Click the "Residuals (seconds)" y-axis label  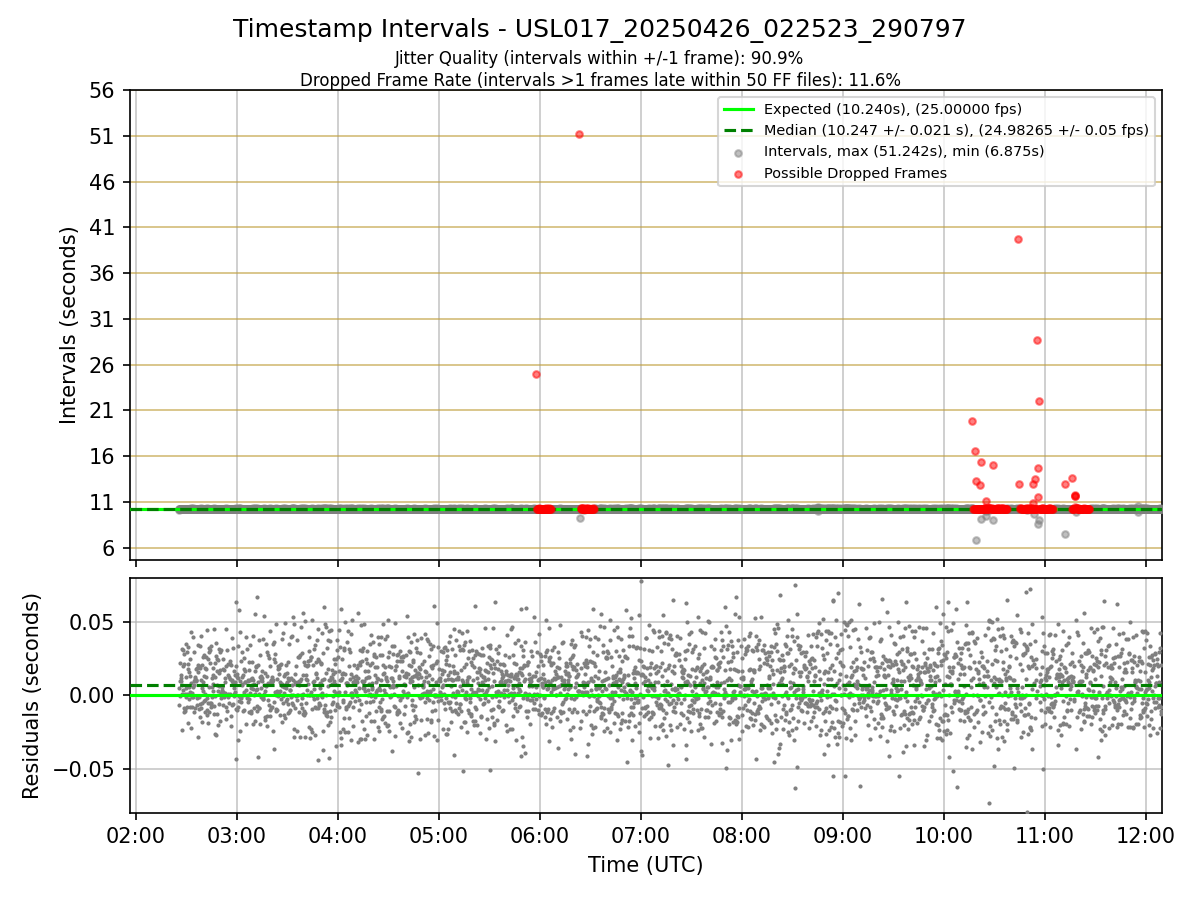pos(32,696)
